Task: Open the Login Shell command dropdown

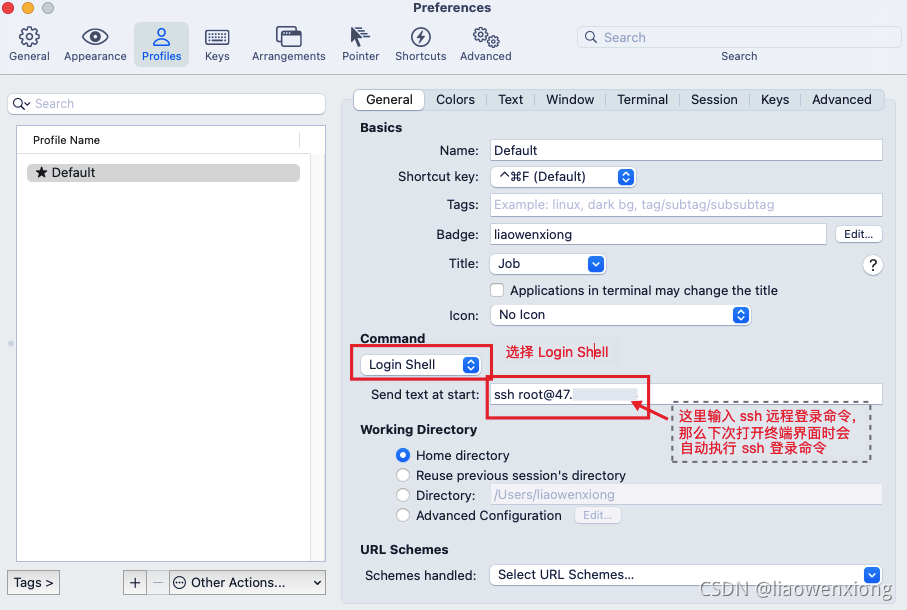Action: point(421,365)
